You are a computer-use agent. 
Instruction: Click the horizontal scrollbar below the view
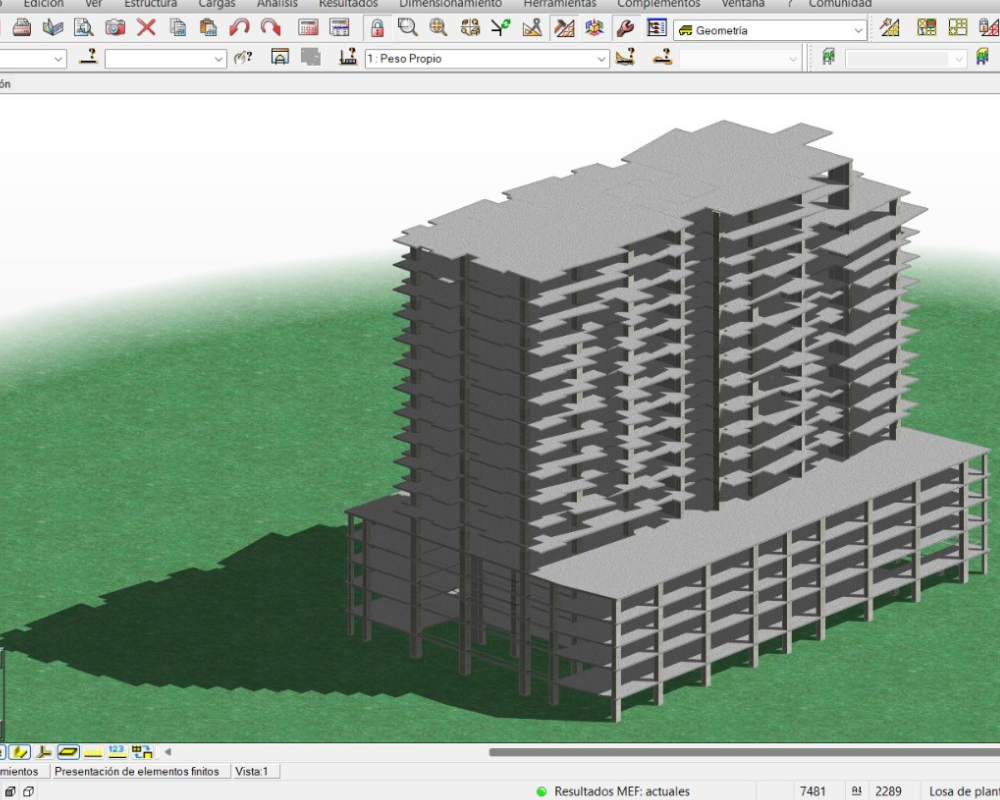tap(740, 752)
